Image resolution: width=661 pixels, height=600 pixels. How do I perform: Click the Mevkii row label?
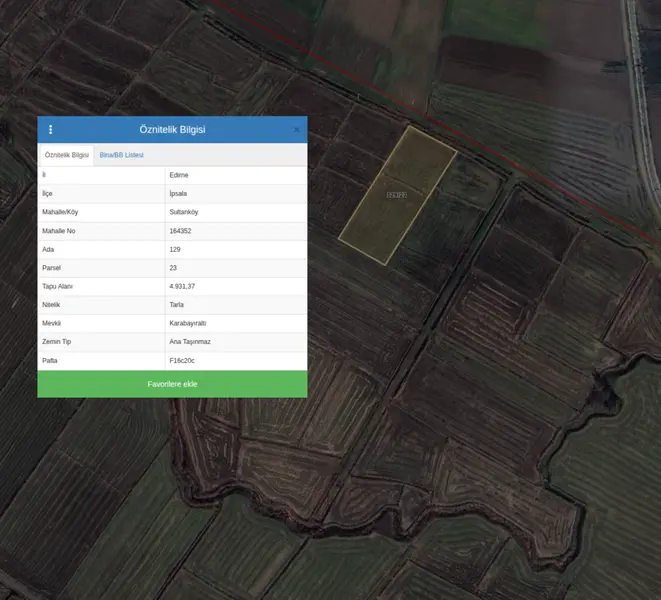[51, 323]
